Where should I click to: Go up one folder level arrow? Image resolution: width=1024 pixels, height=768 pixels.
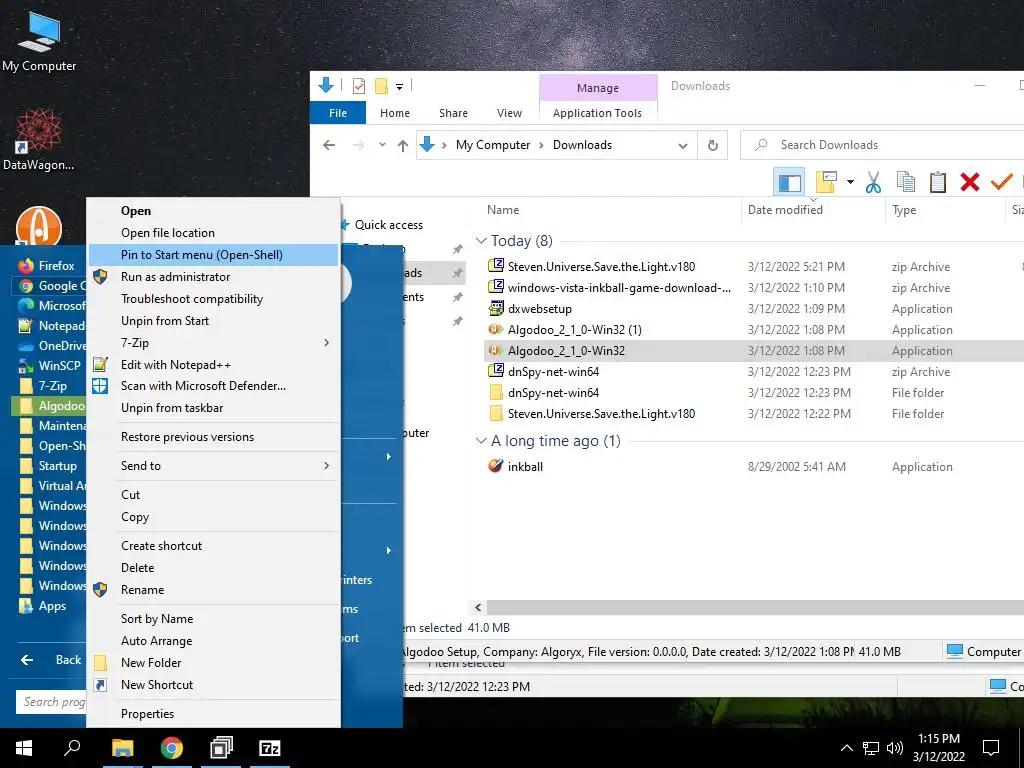tap(403, 145)
